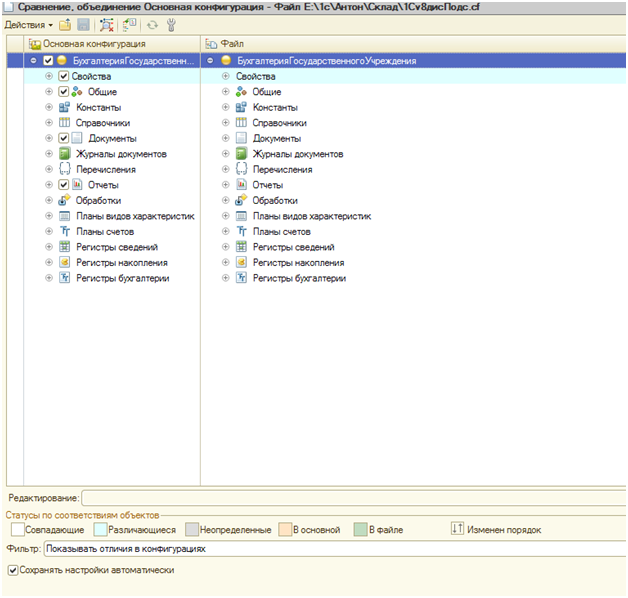Image resolution: width=628 pixels, height=598 pixels.
Task: Click the open file toolbar icon
Action: (65, 25)
